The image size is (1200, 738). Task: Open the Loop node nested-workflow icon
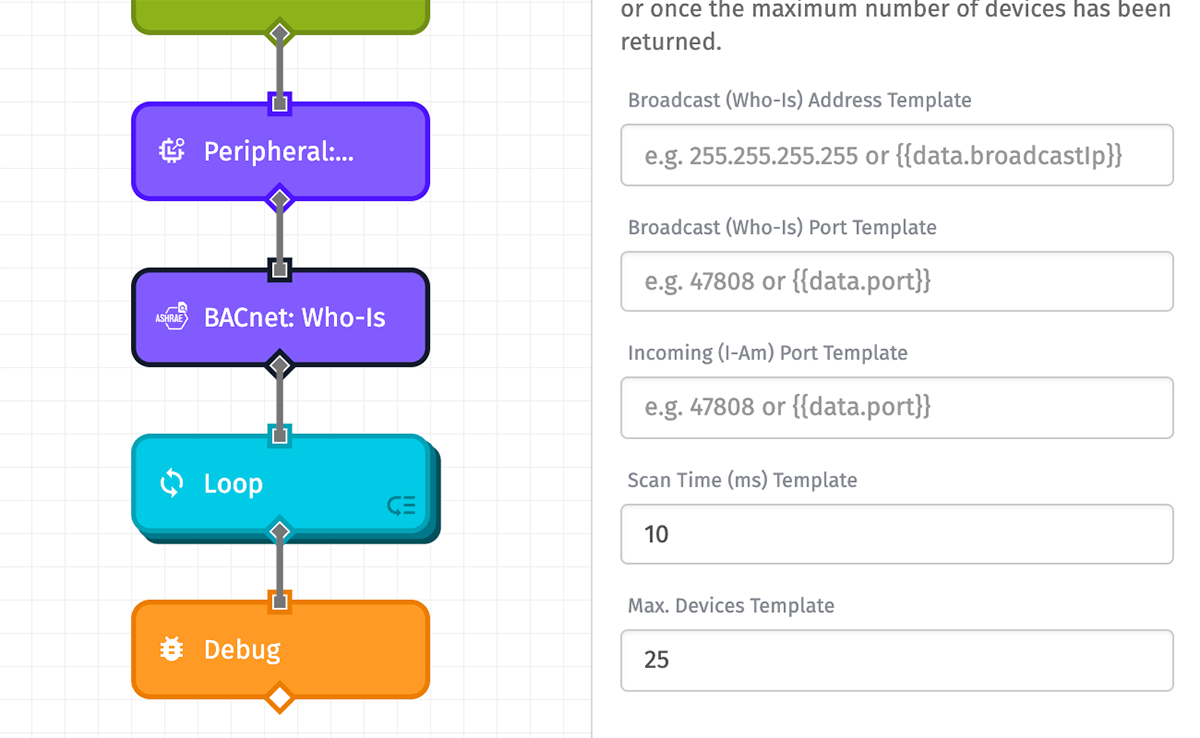(x=401, y=506)
